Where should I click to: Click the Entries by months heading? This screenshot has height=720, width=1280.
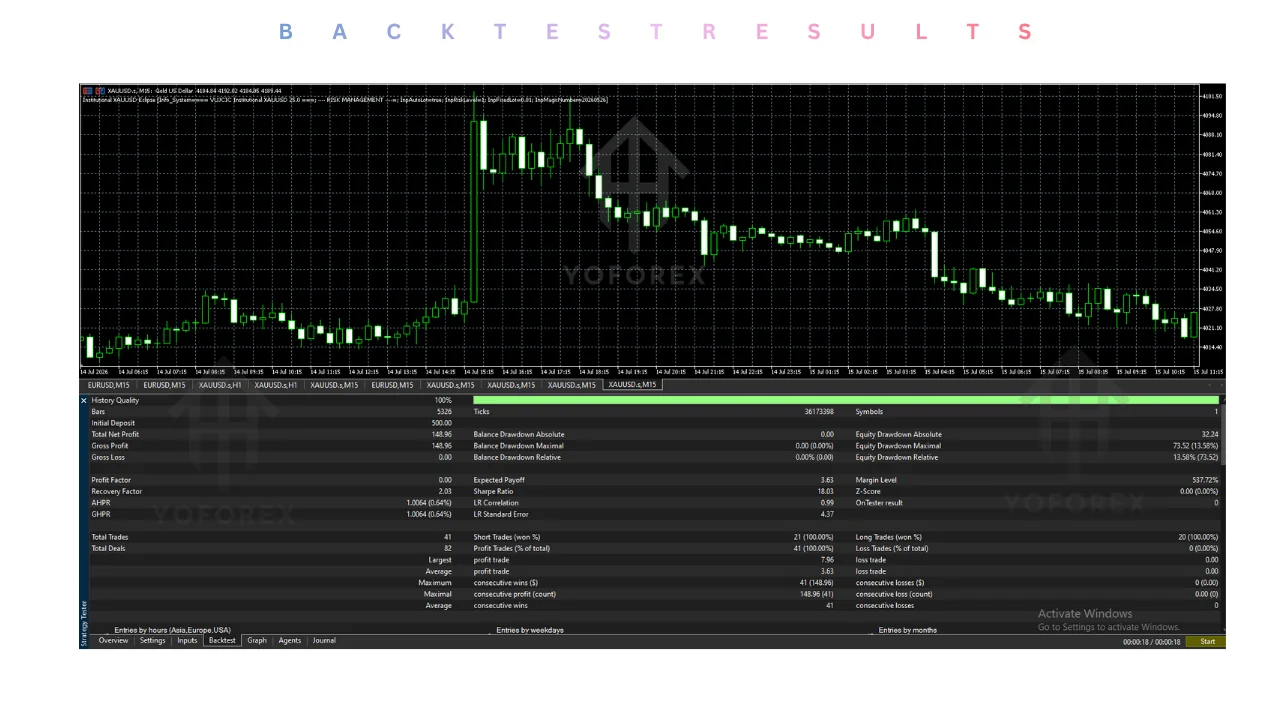908,630
